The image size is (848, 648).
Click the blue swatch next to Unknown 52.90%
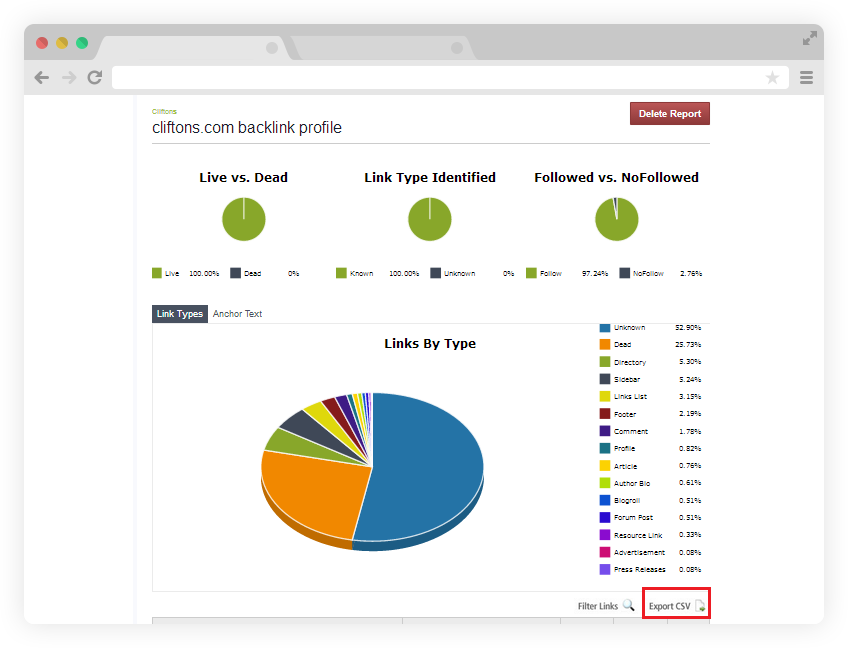click(x=605, y=327)
